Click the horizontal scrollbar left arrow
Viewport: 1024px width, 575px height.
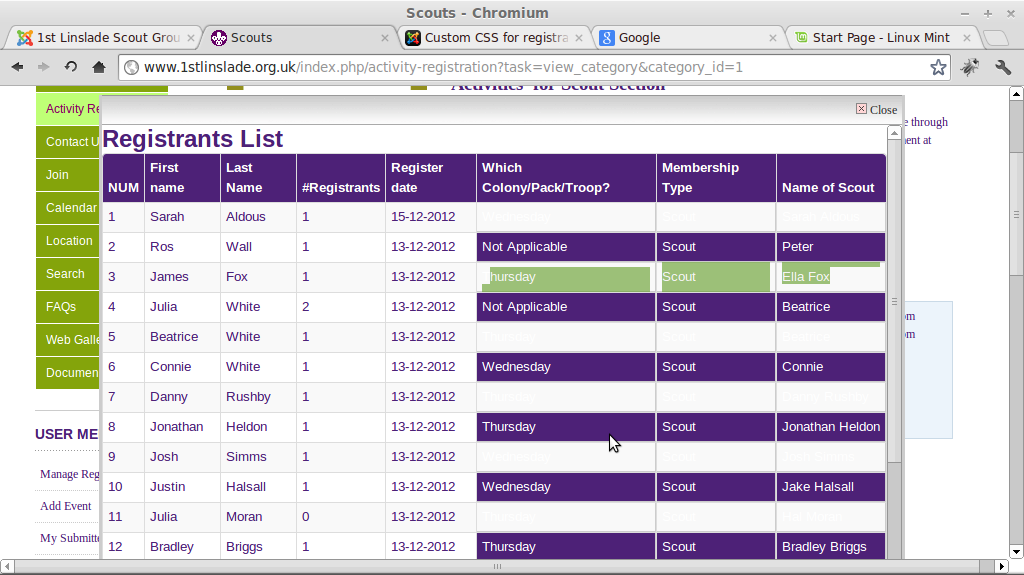click(7, 566)
